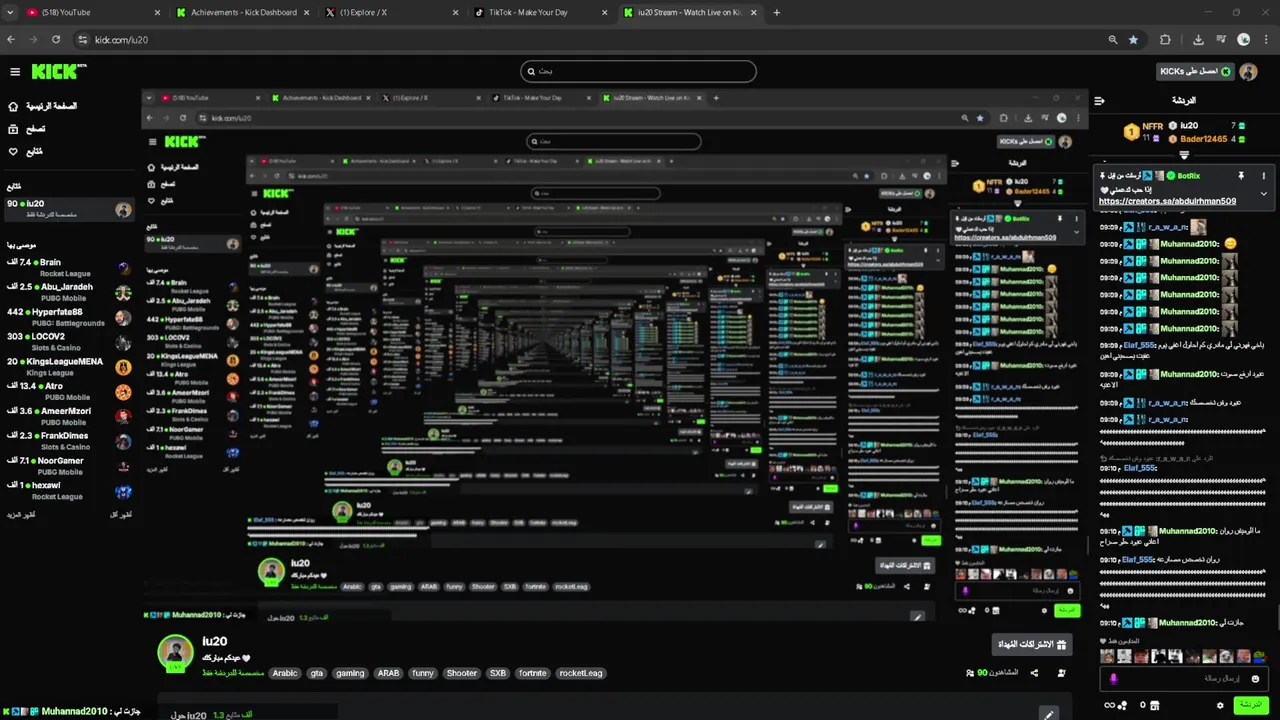The height and width of the screenshot is (720, 1280).
Task: Click the gaming stream tag
Action: coord(350,673)
